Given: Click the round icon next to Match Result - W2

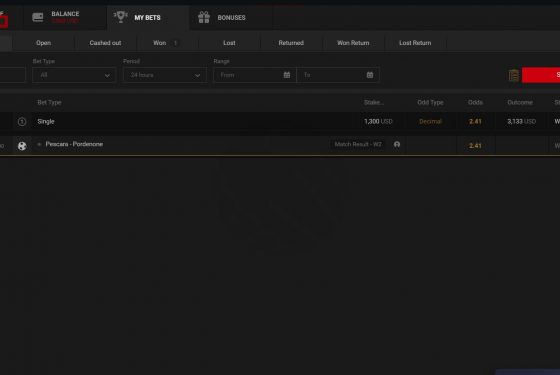Looking at the screenshot, I should [397, 144].
